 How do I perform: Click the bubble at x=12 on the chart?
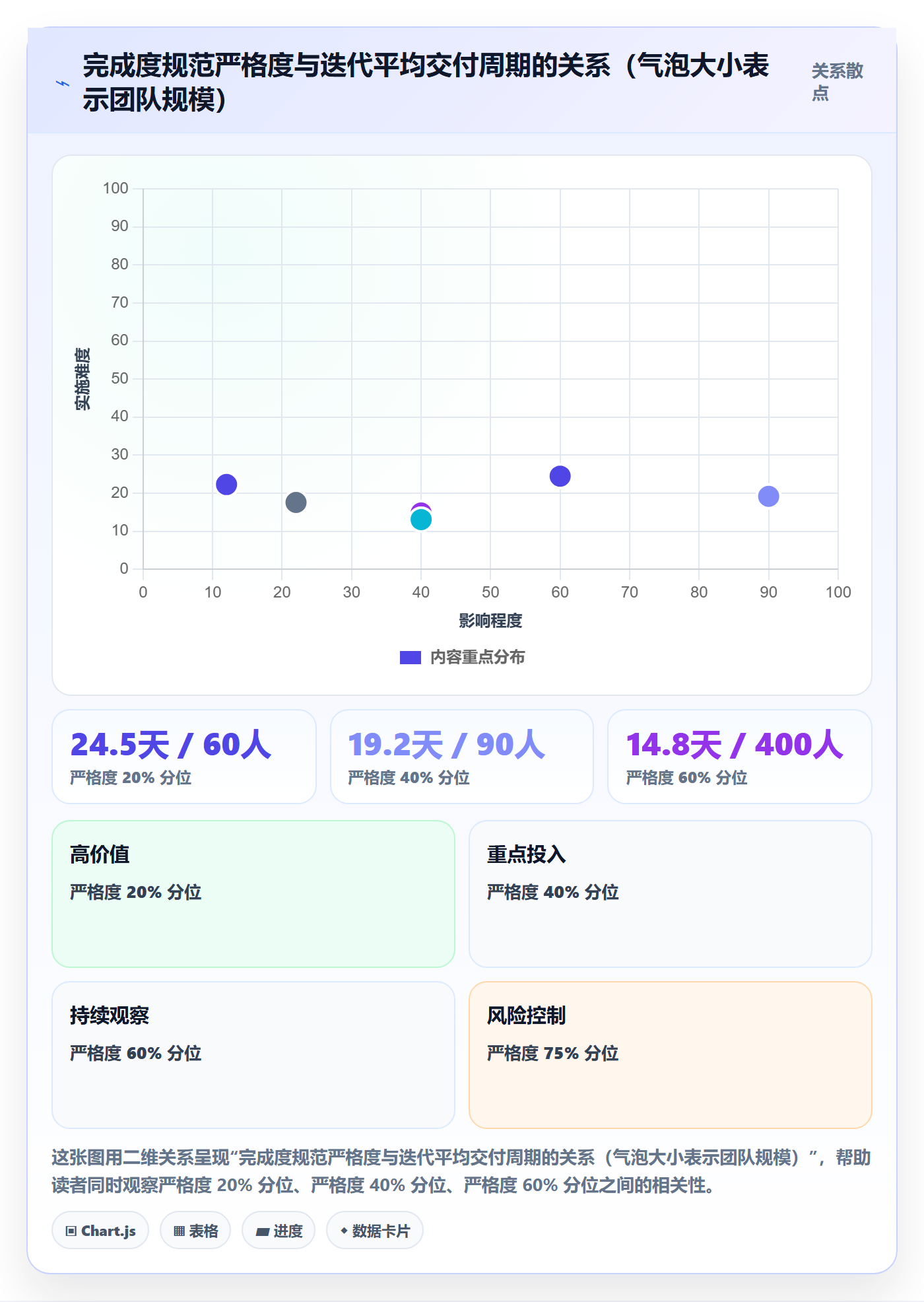point(226,485)
